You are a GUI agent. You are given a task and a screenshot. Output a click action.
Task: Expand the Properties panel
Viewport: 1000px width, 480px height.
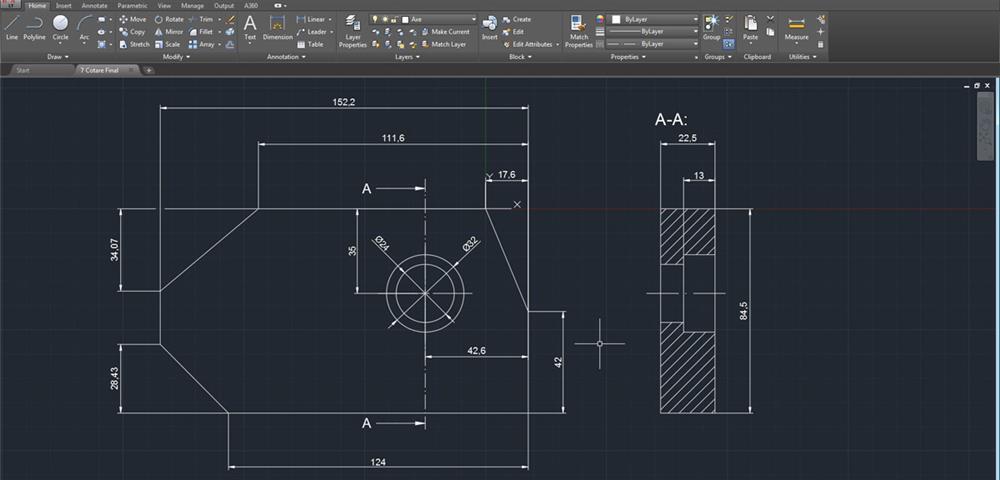point(628,57)
